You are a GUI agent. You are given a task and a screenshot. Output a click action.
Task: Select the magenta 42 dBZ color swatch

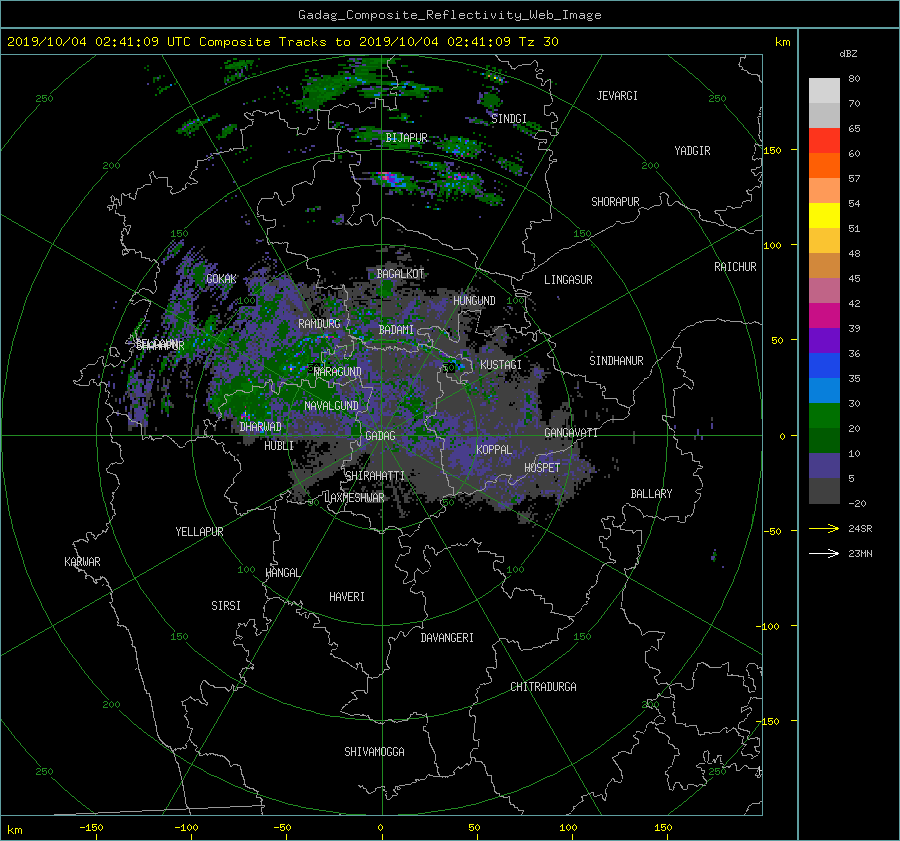point(824,315)
